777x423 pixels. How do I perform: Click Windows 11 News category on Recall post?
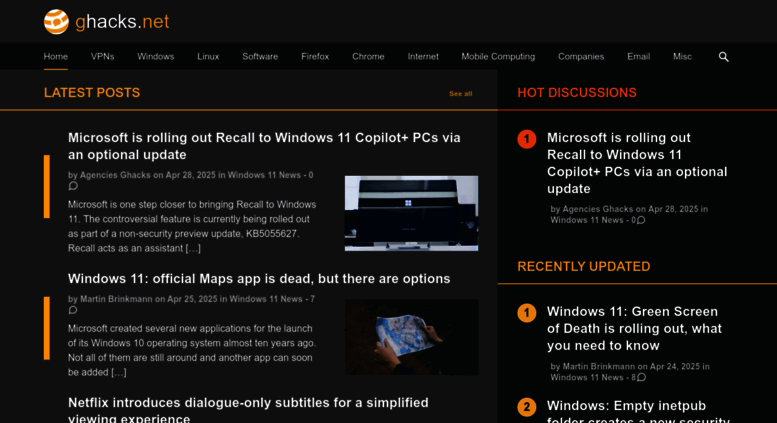(x=264, y=175)
